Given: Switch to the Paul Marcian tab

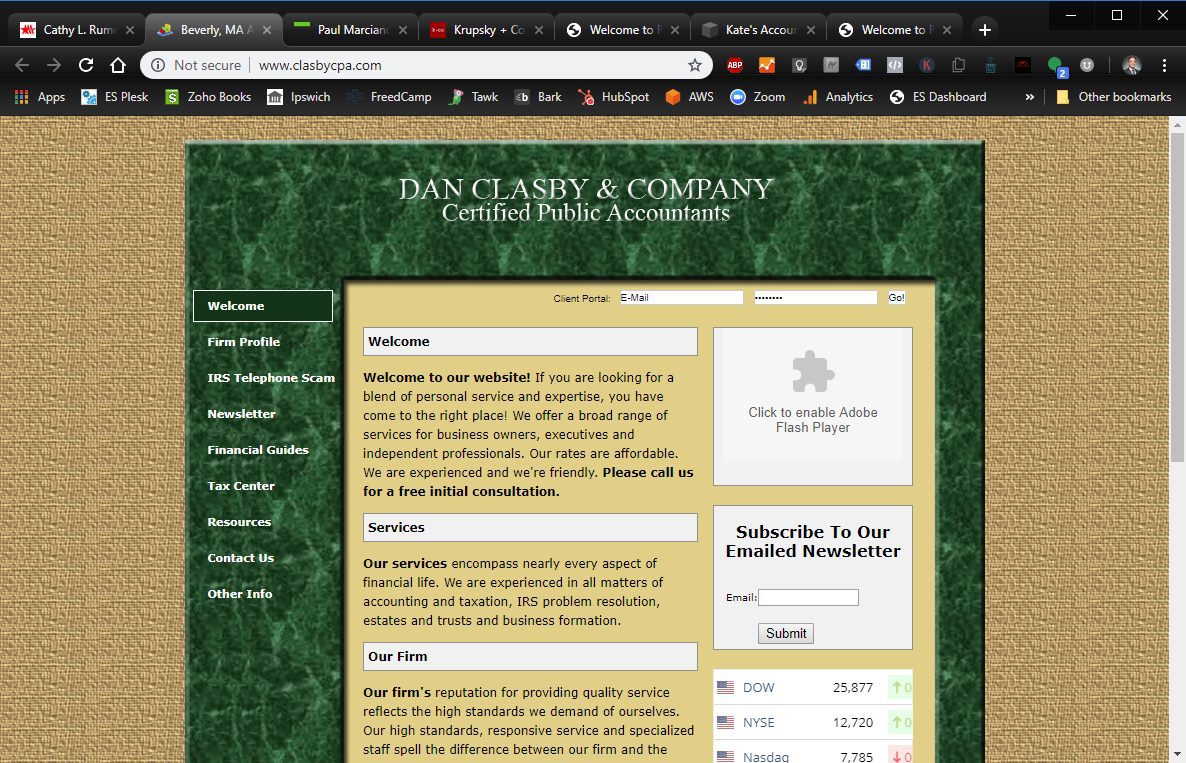Looking at the screenshot, I should [x=350, y=29].
